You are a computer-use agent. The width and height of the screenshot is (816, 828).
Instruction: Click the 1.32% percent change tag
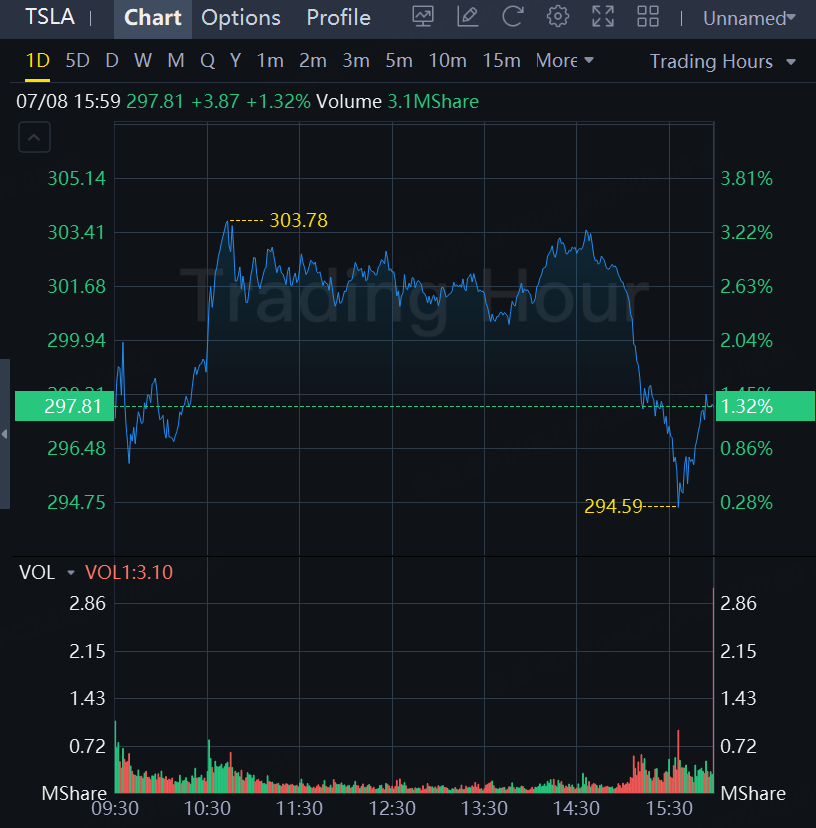[765, 406]
